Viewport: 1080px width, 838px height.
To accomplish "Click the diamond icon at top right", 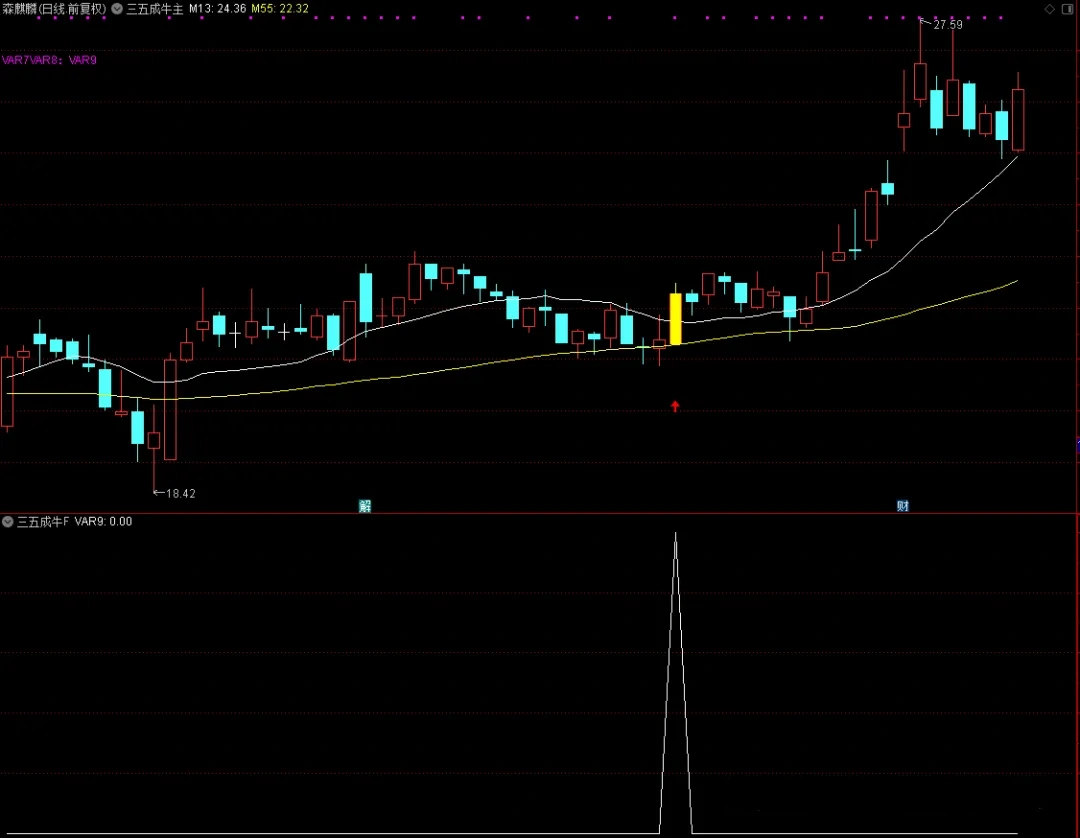I will tap(1050, 9).
